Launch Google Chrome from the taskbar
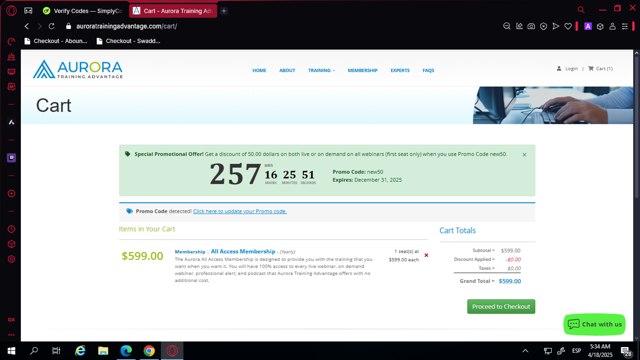This screenshot has width=640, height=360. pos(149,351)
